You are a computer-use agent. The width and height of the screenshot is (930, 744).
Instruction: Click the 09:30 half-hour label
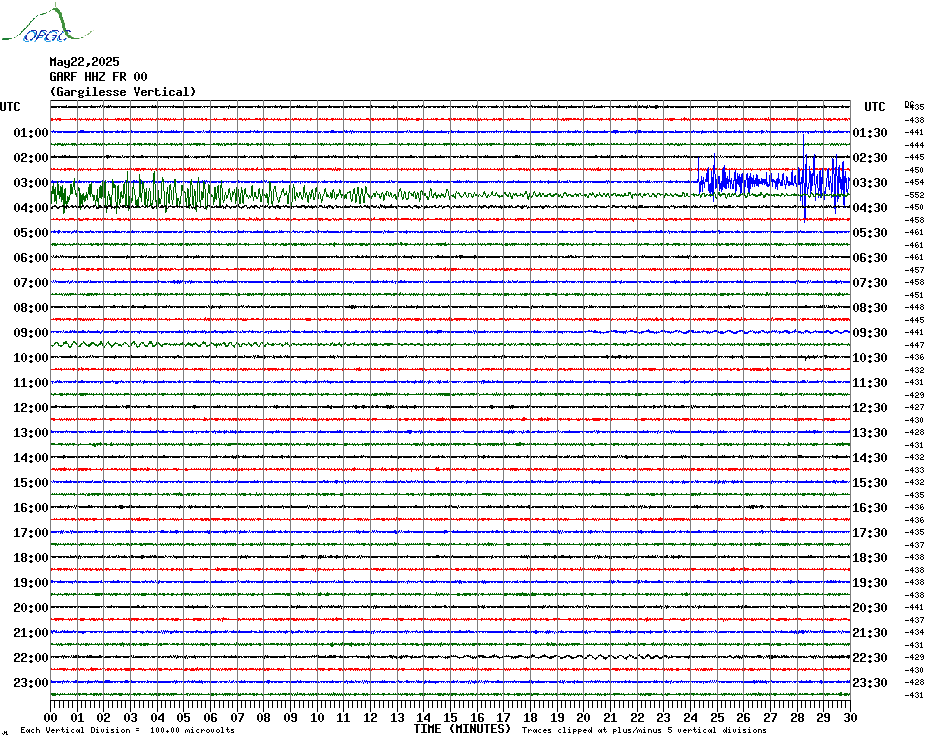click(870, 332)
